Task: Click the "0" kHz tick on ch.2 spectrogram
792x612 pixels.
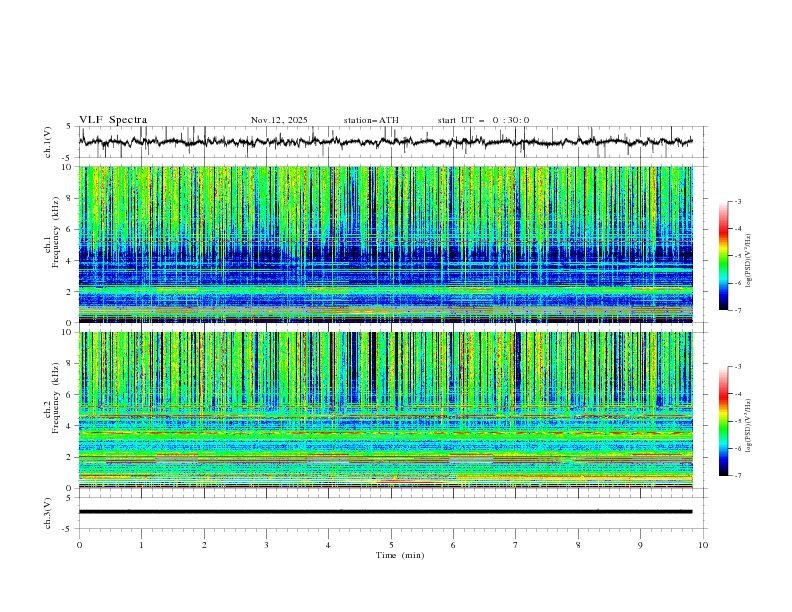Action: 71,488
